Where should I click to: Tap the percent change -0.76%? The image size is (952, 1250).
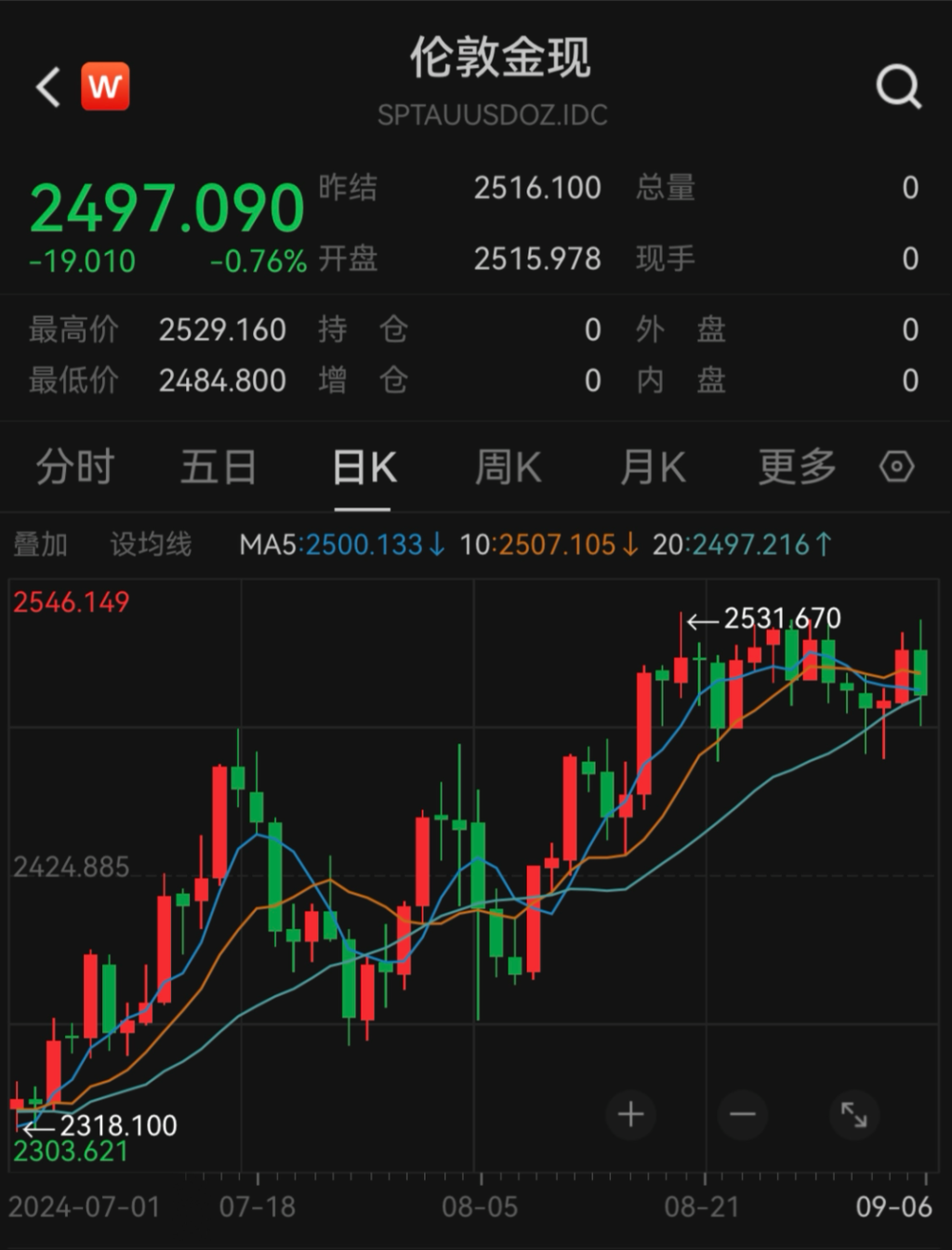[258, 261]
